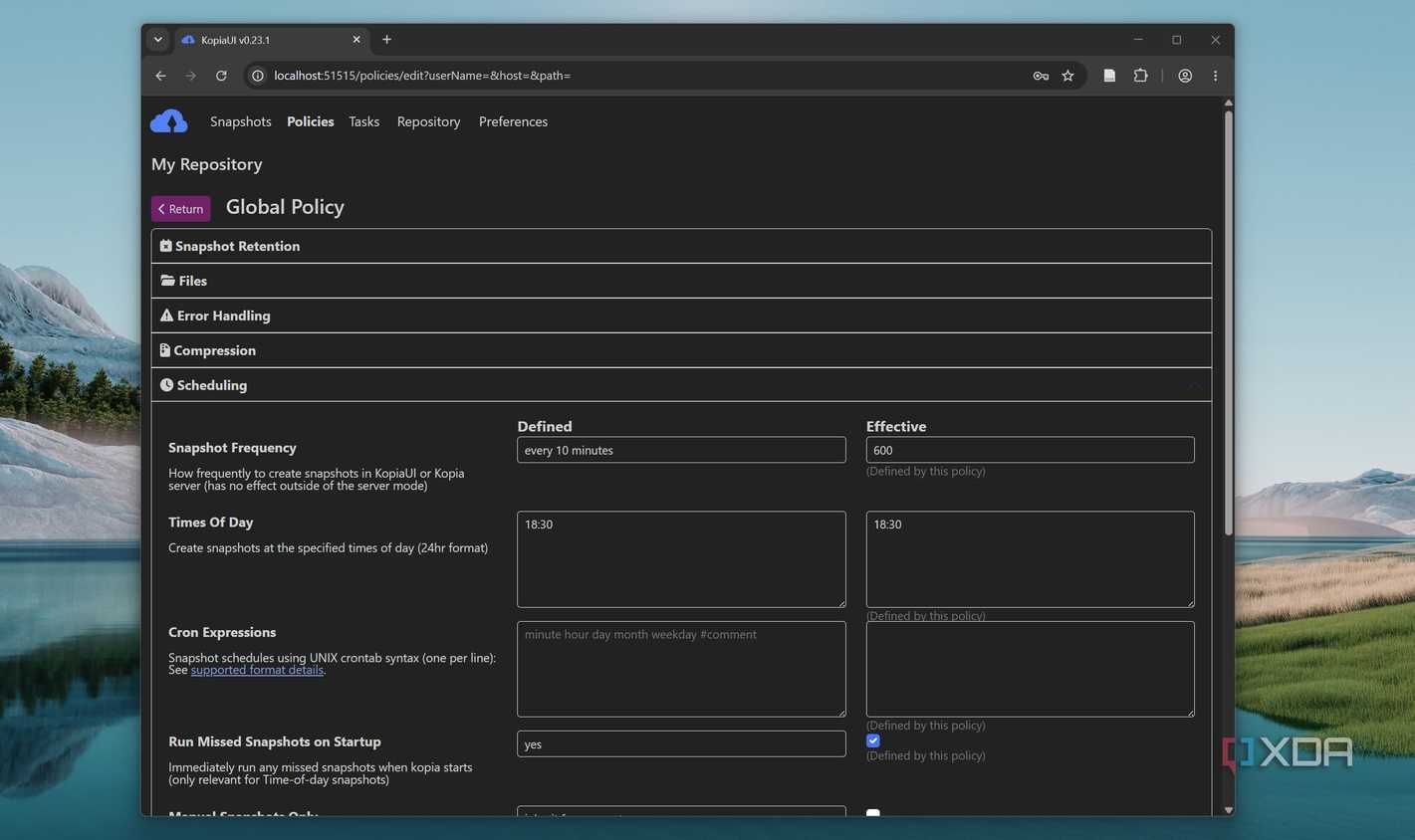Viewport: 1415px width, 840px height.
Task: View site information icon beside the URL
Action: click(257, 76)
